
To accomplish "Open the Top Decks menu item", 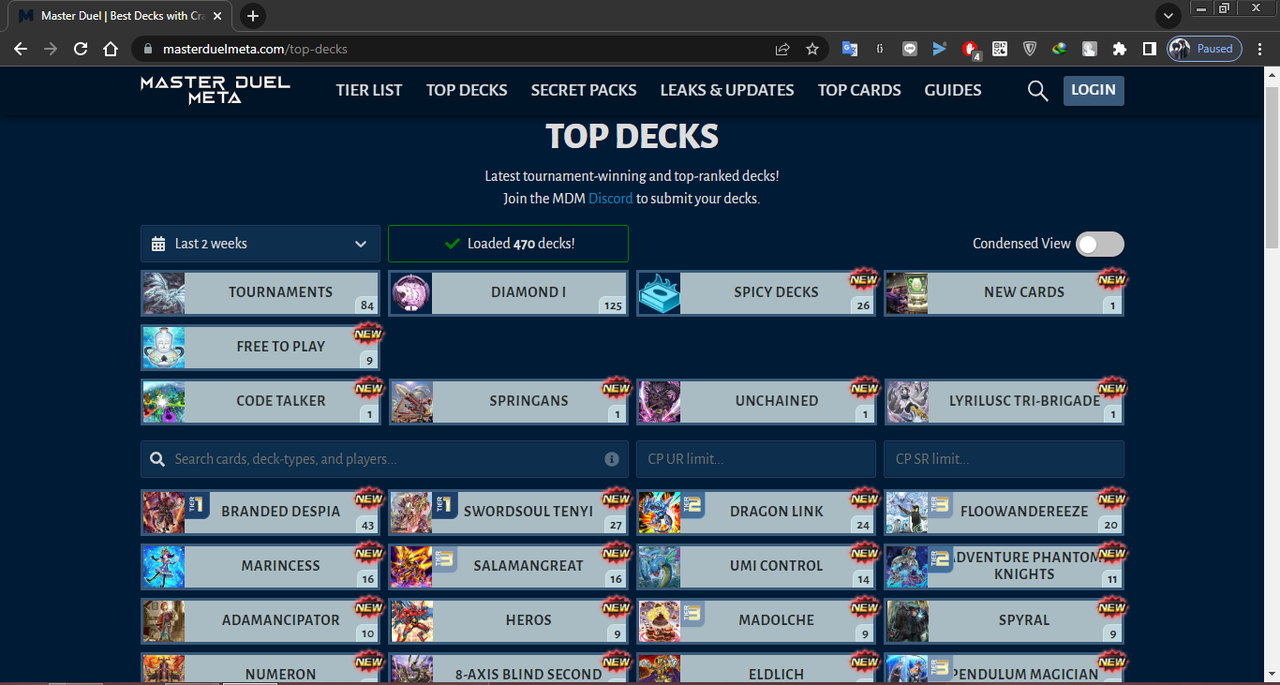I will click(x=467, y=90).
